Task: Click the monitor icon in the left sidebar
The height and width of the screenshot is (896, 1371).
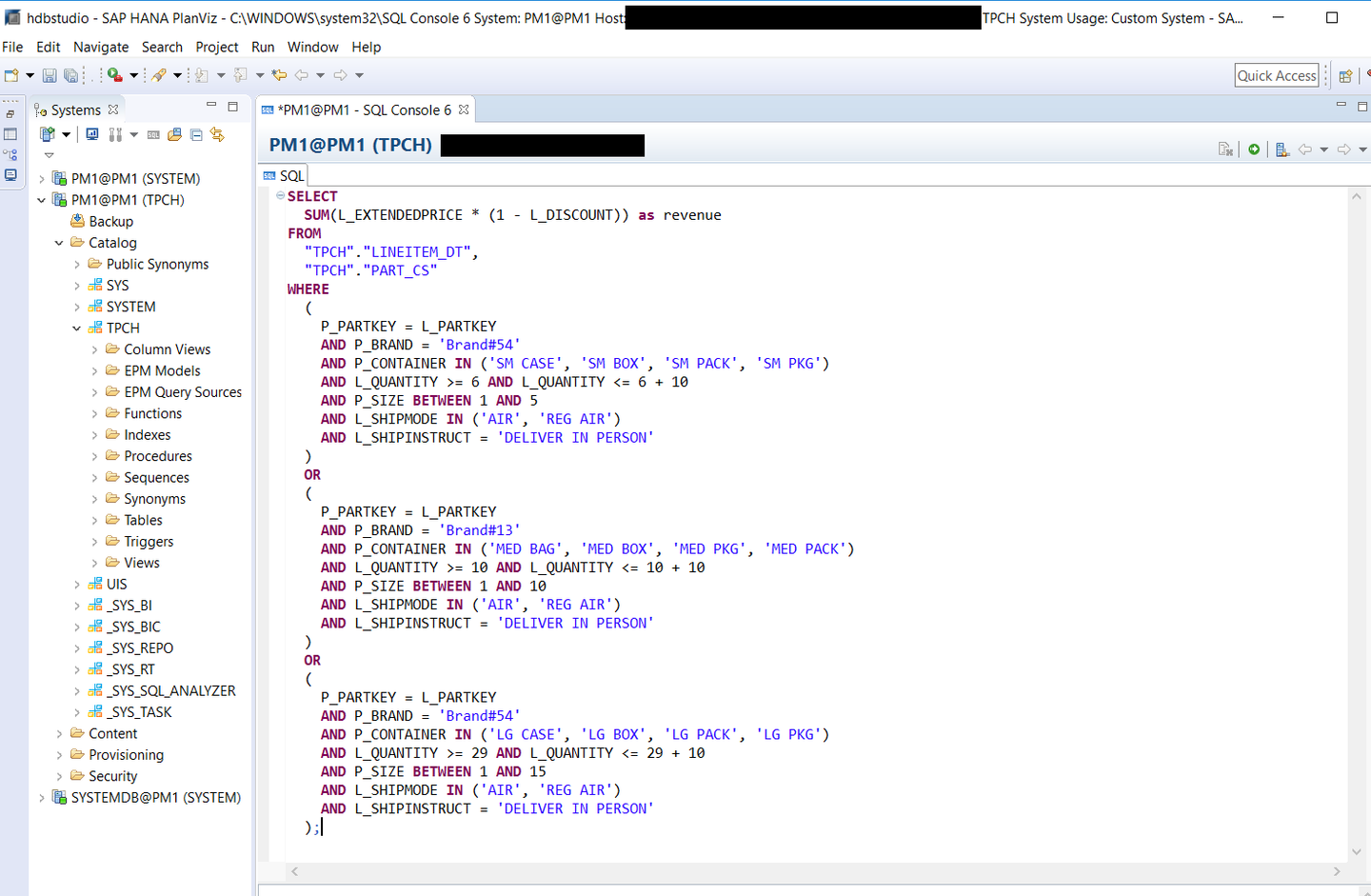Action: click(10, 175)
